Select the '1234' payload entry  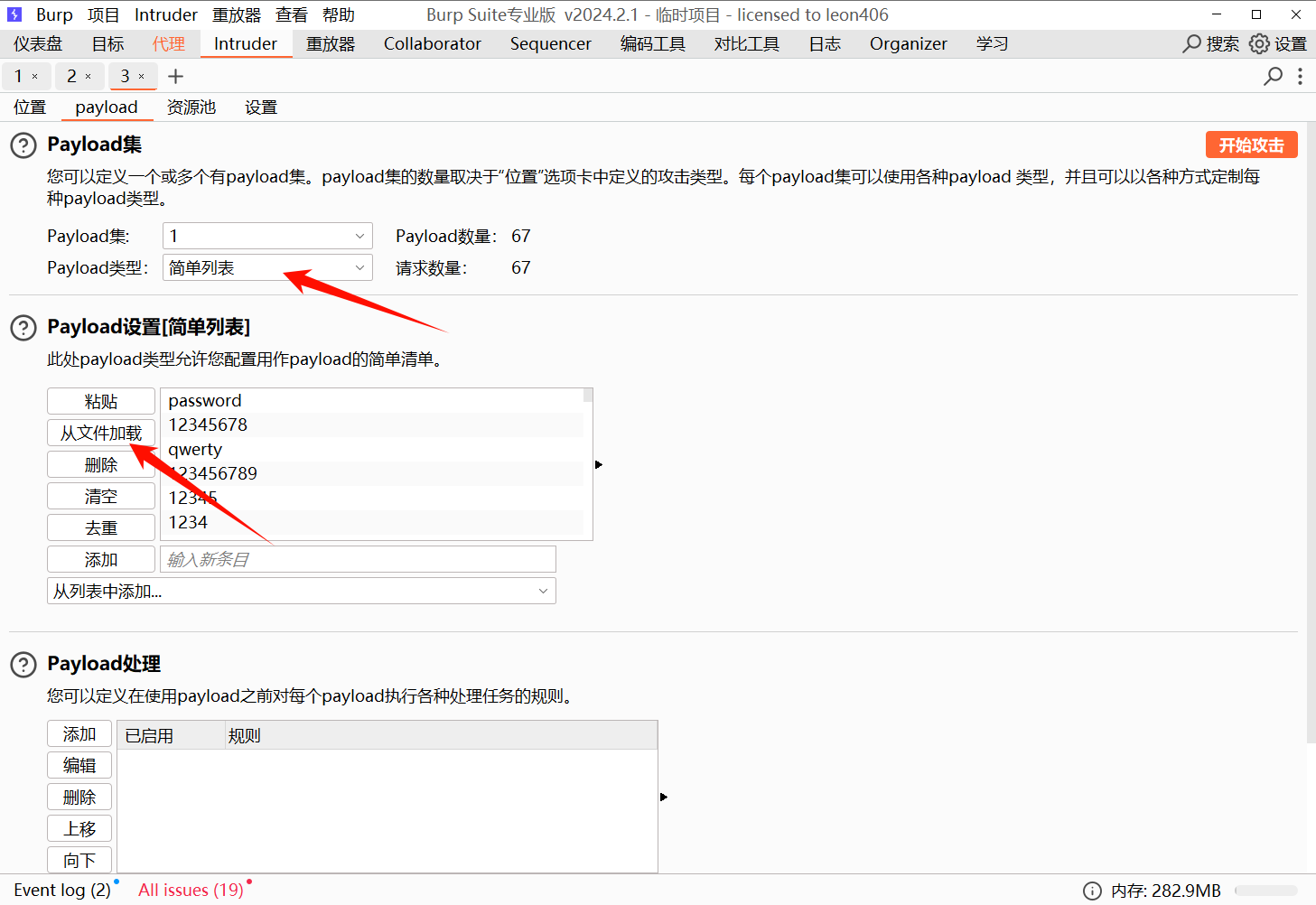372,522
